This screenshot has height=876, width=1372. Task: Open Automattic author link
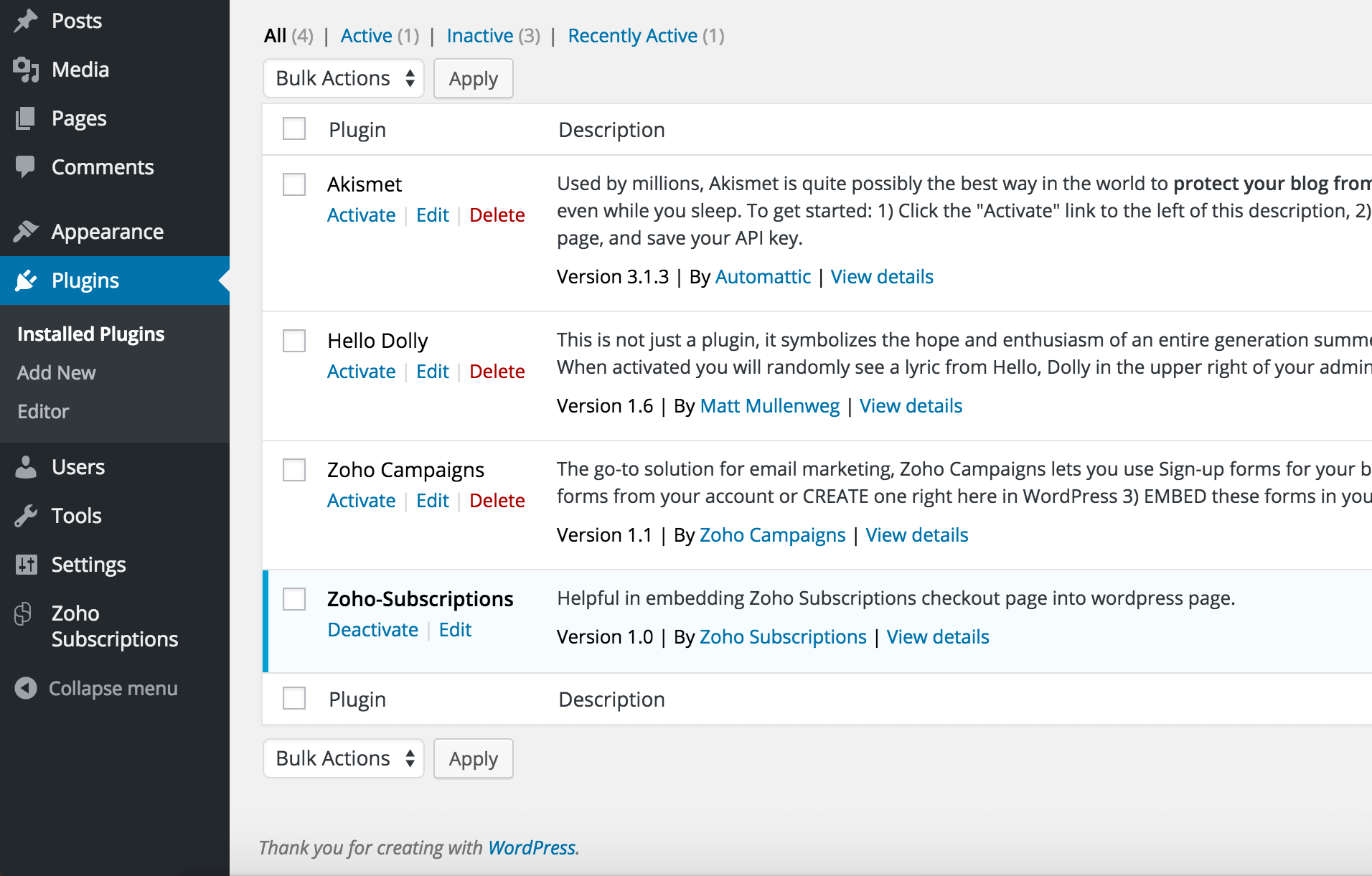[763, 277]
